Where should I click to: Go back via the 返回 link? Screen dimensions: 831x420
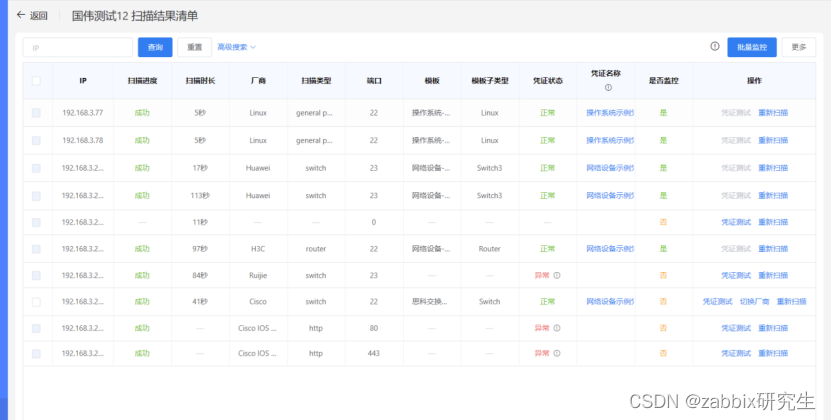[x=38, y=15]
